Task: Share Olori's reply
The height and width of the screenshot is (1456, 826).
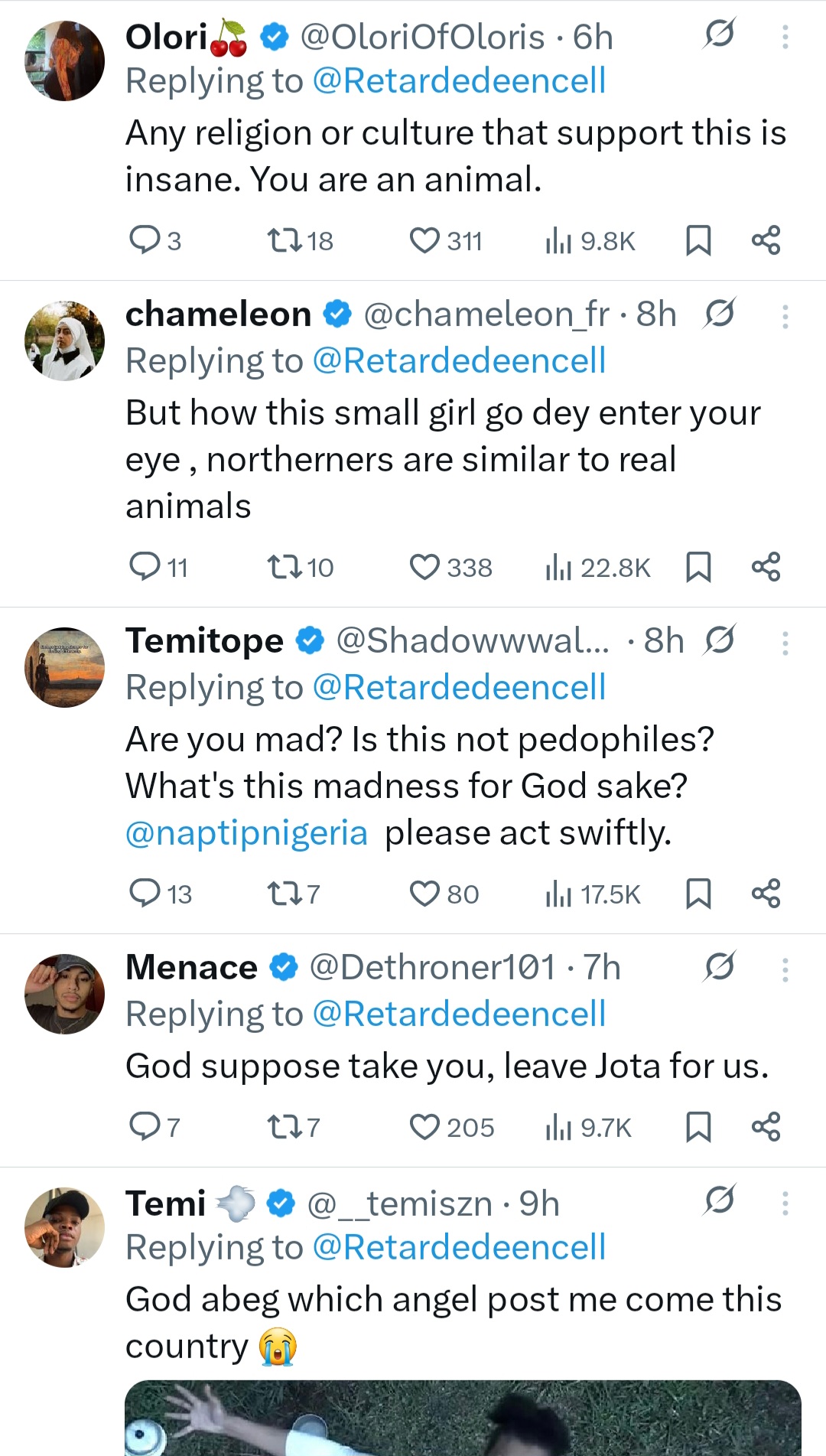Action: click(766, 240)
